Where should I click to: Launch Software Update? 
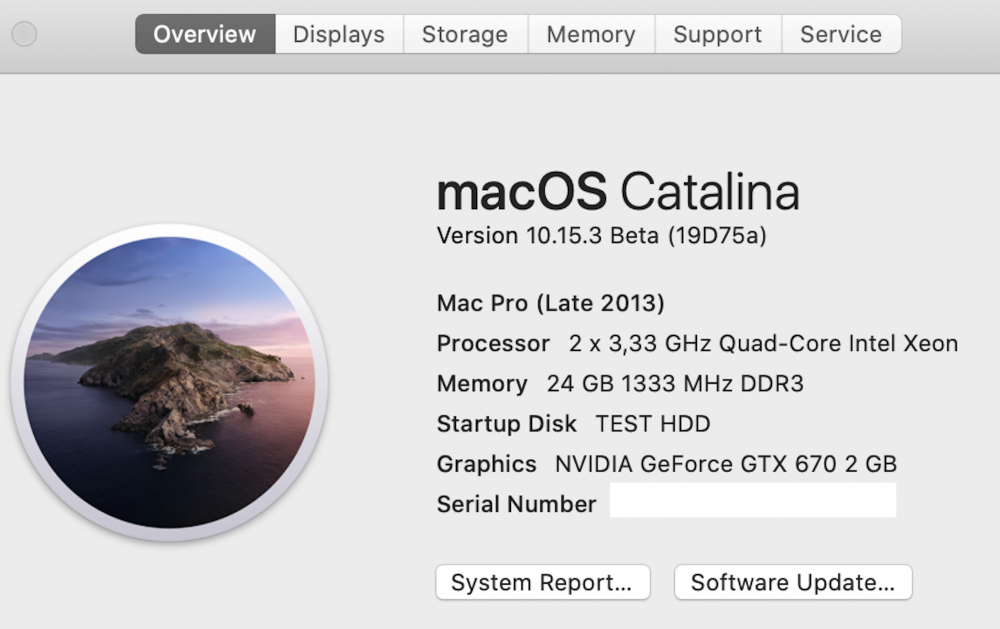(x=793, y=582)
